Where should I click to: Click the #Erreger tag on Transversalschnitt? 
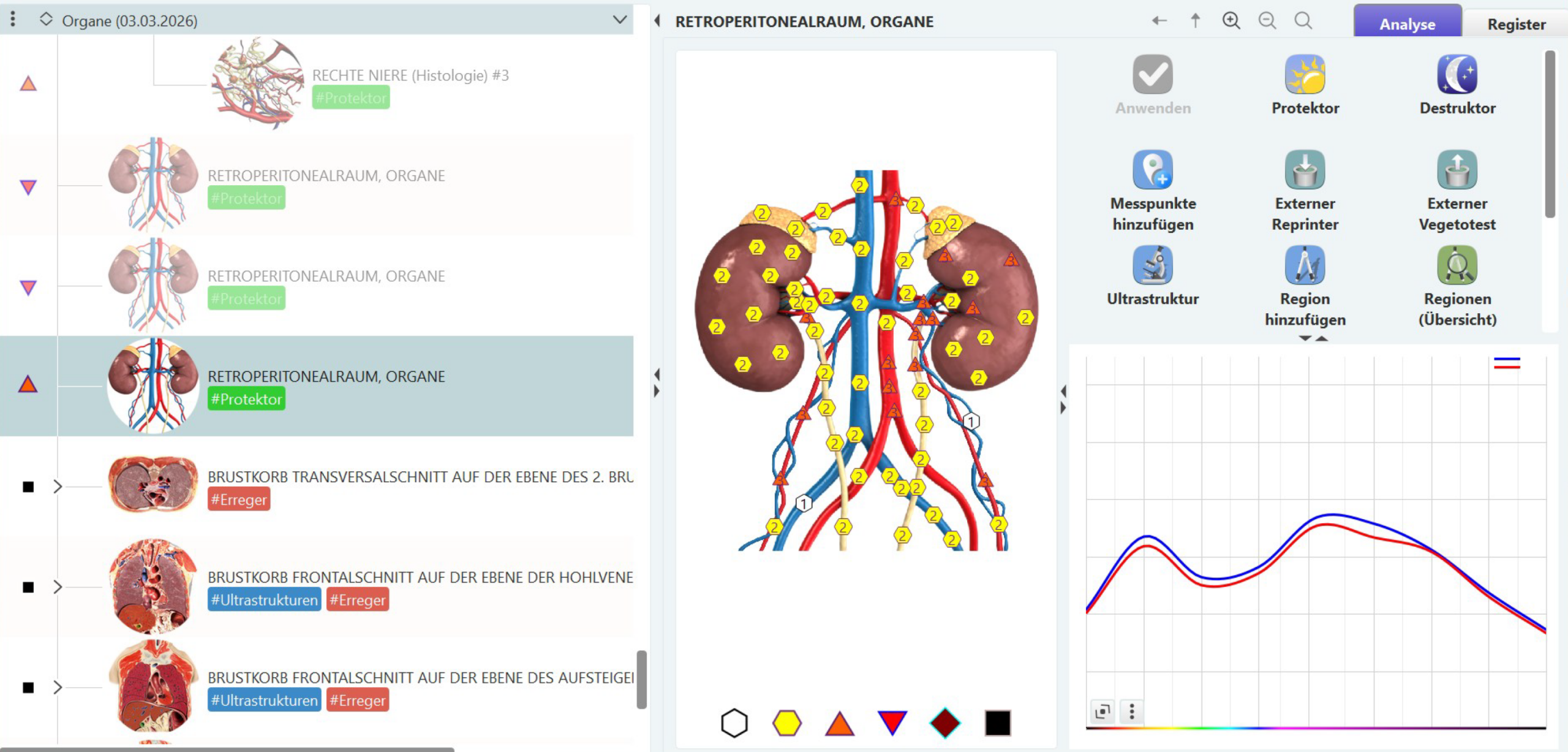pyautogui.click(x=239, y=499)
